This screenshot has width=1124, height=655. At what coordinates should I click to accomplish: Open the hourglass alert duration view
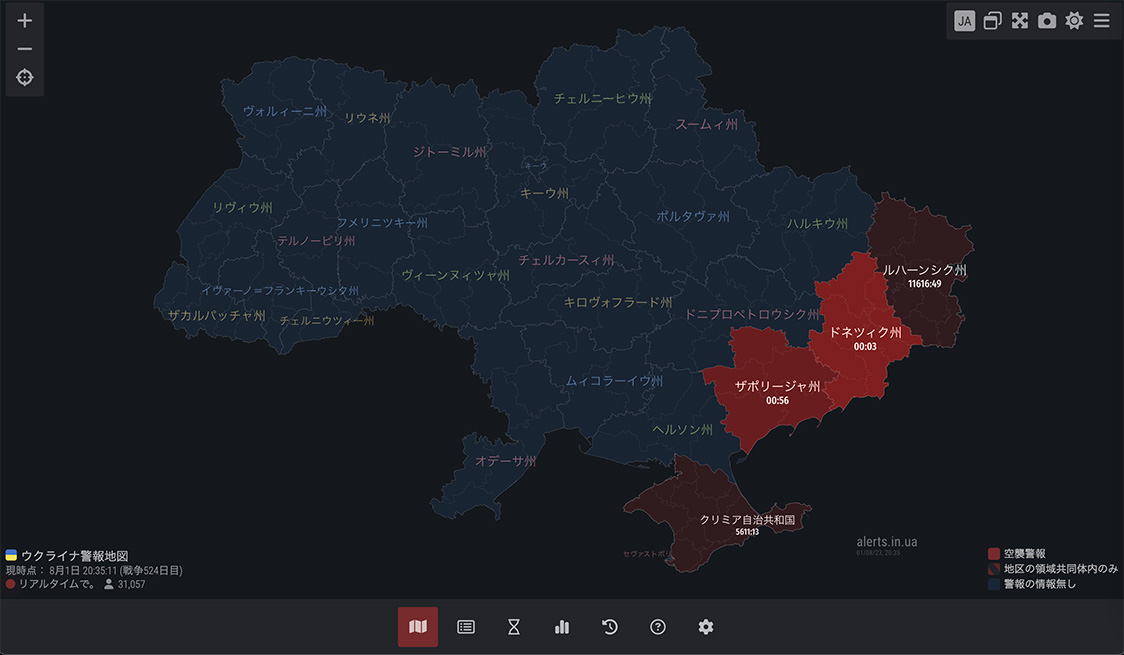tap(514, 627)
